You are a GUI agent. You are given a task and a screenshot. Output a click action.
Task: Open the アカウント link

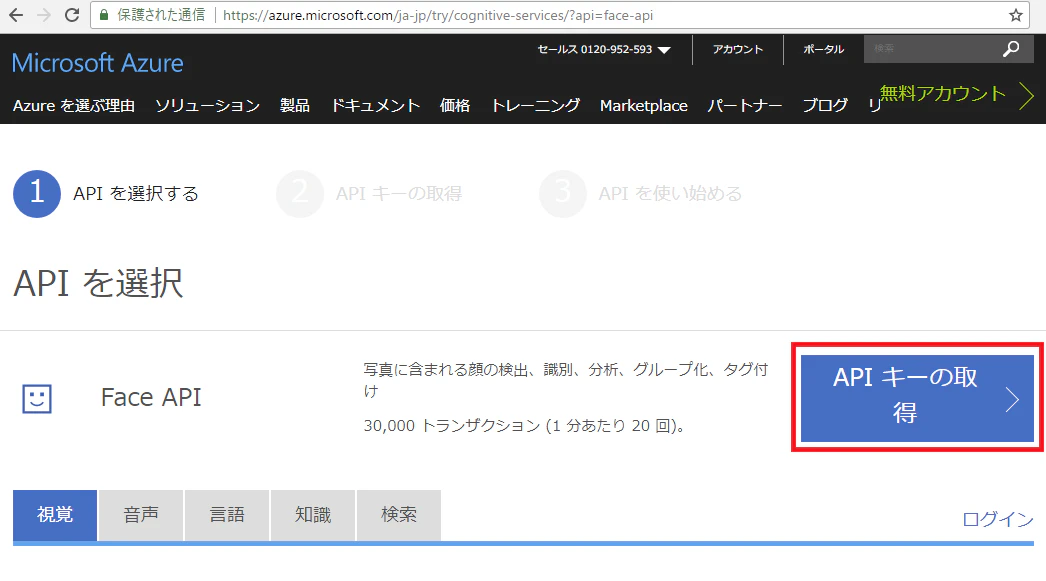coord(737,49)
